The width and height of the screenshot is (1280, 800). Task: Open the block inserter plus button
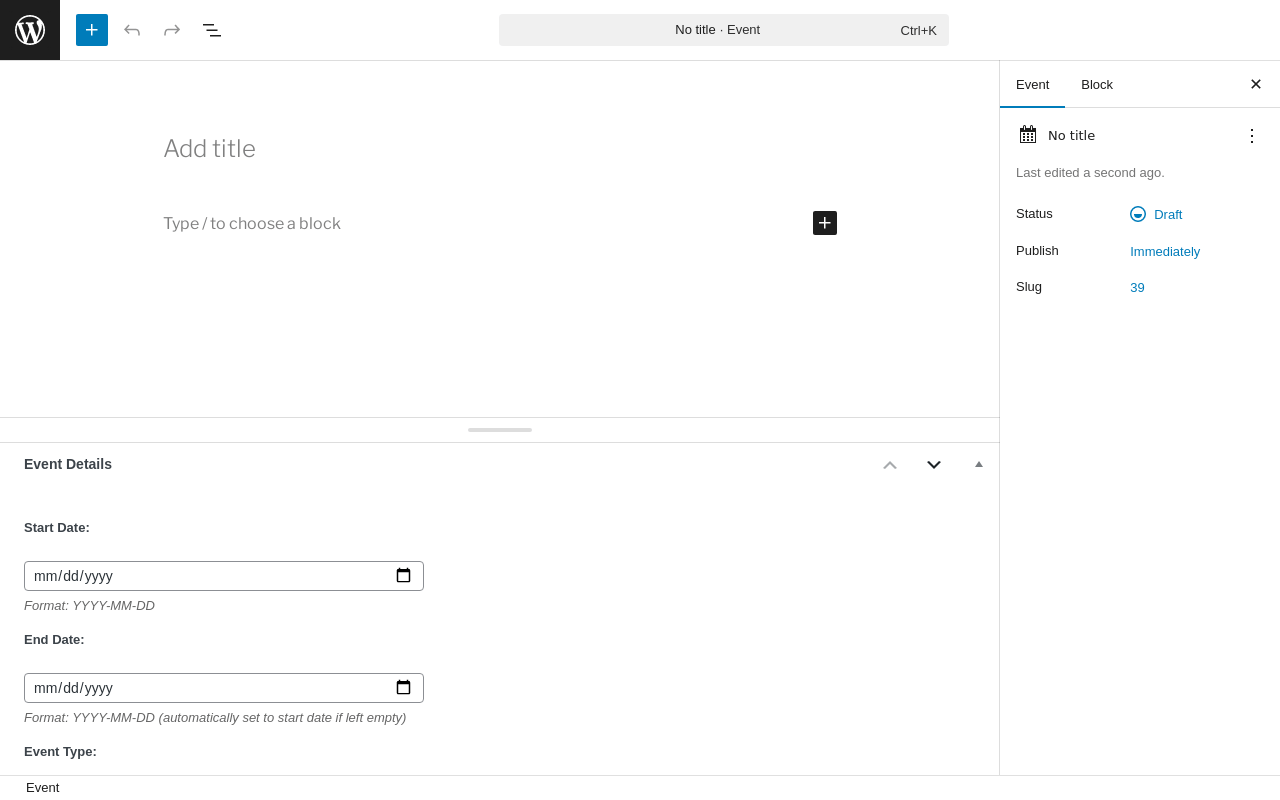(92, 30)
